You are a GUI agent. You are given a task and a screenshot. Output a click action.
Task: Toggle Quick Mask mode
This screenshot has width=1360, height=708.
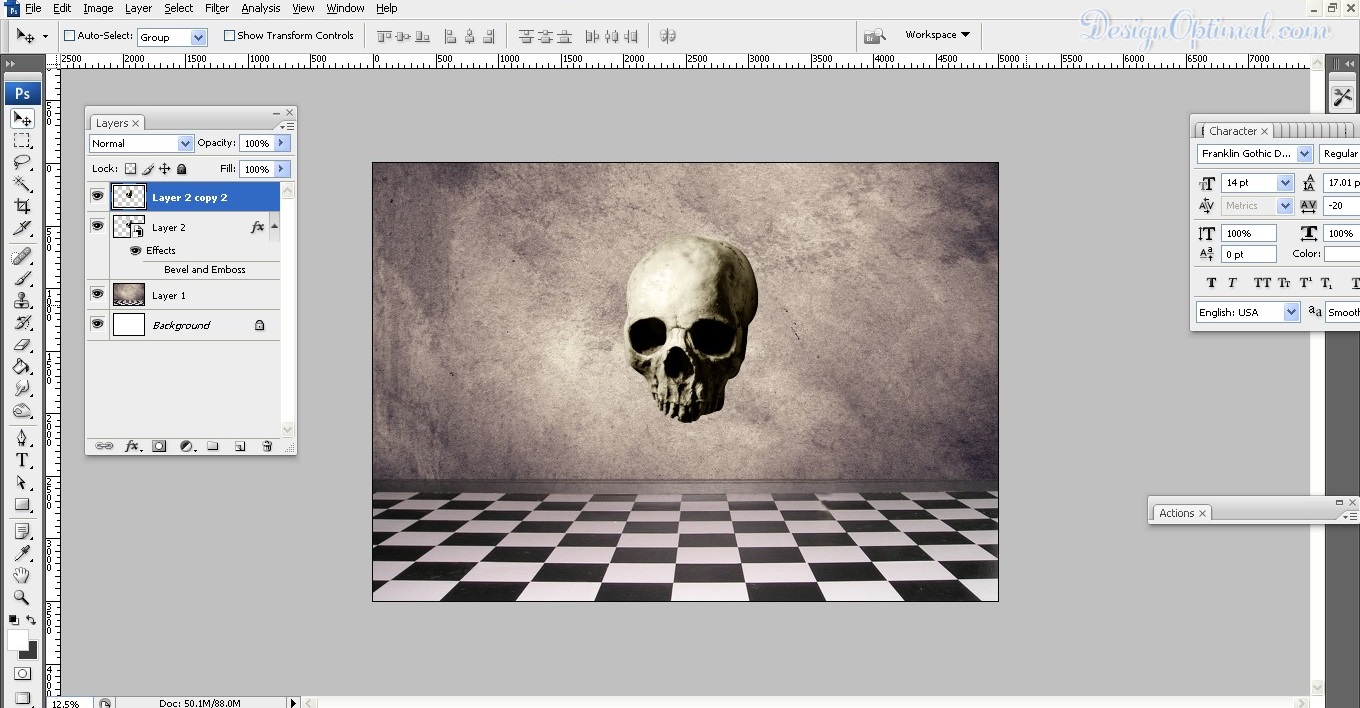tap(22, 675)
